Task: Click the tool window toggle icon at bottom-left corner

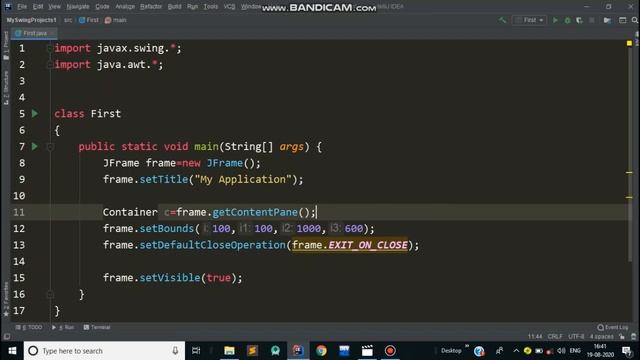Action: coord(7,337)
